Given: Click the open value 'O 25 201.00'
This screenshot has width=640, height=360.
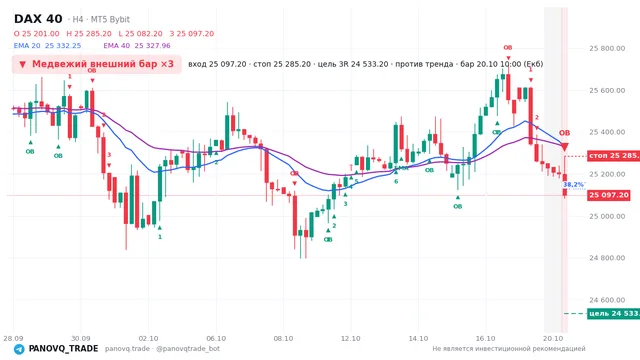Looking at the screenshot, I should point(36,33).
